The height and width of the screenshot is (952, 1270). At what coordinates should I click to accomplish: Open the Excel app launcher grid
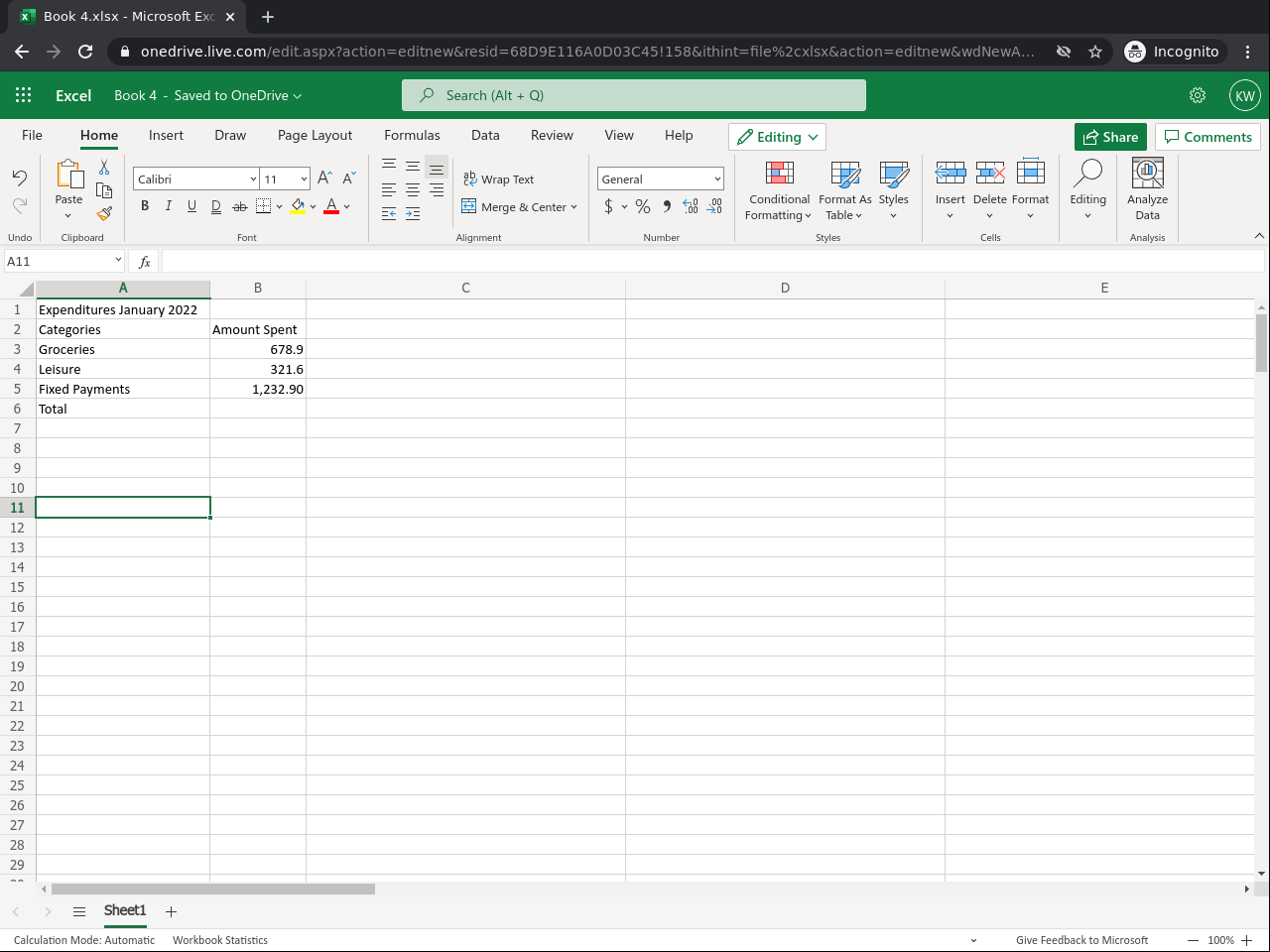click(24, 95)
